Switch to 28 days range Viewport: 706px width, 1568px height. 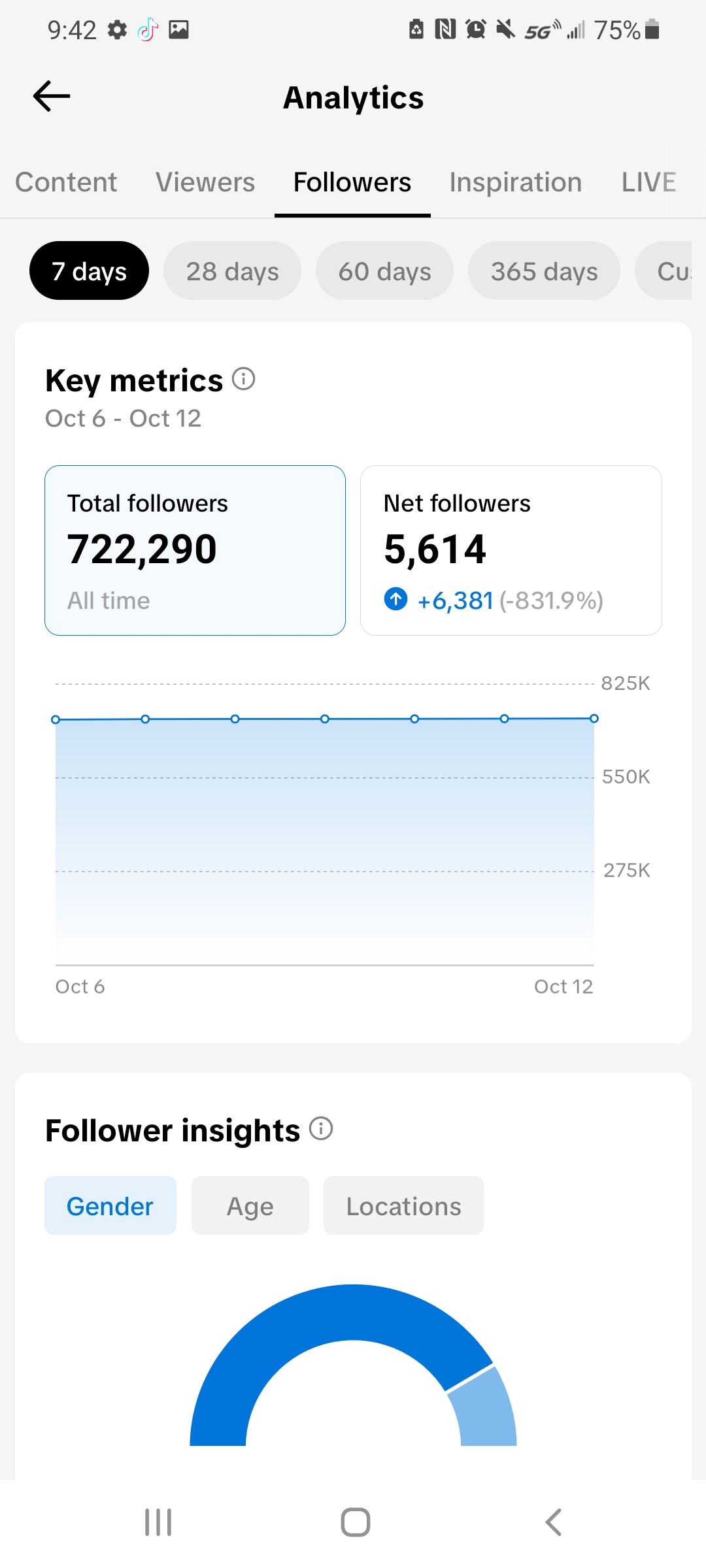click(x=232, y=271)
